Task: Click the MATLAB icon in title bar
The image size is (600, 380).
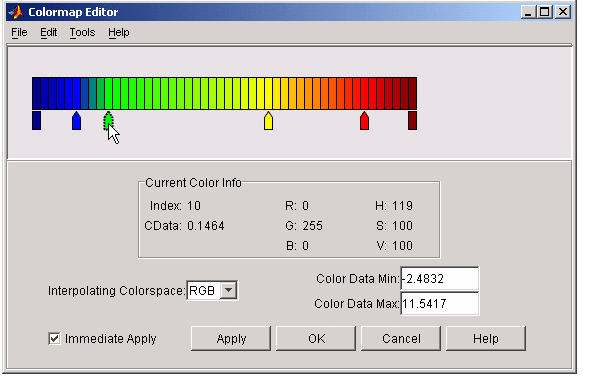Action: point(16,12)
